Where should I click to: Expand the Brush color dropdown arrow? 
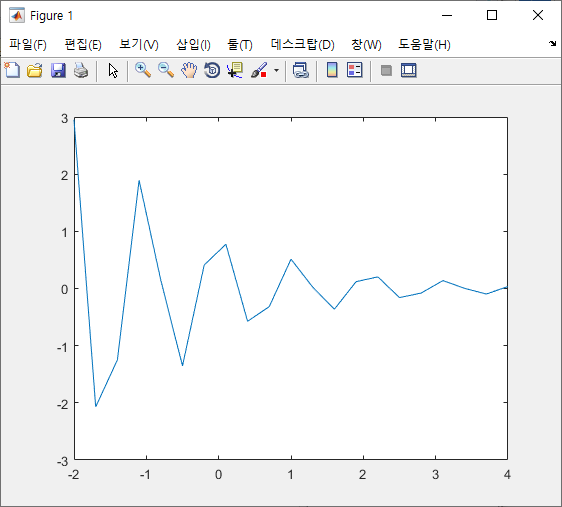coord(276,70)
